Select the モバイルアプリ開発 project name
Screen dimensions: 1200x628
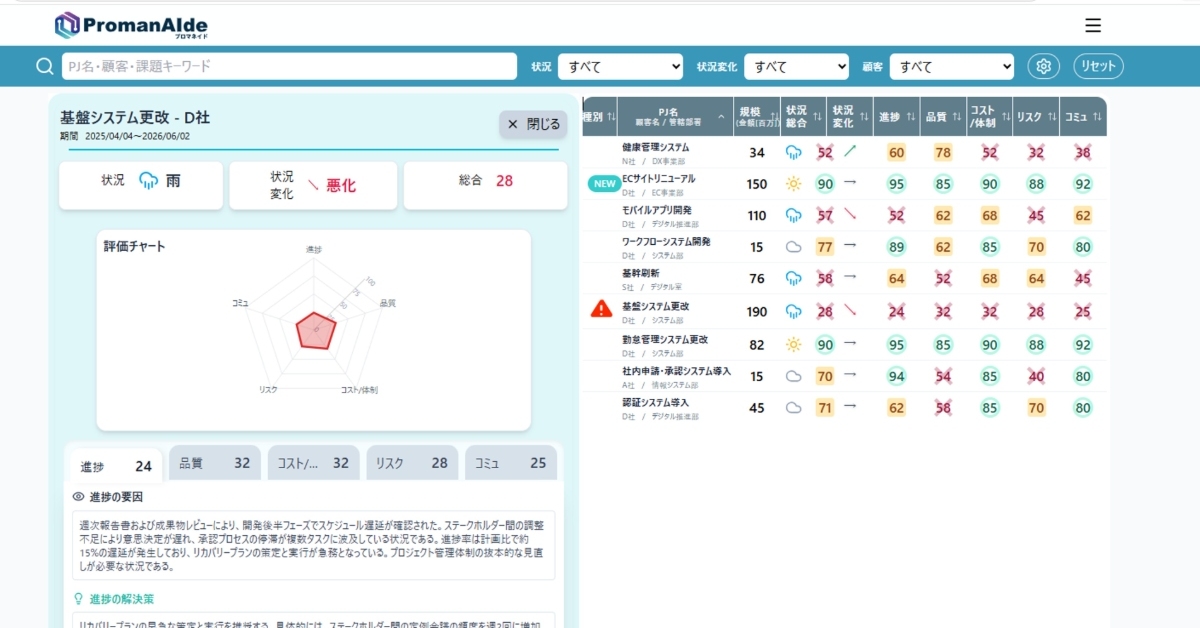coord(657,210)
